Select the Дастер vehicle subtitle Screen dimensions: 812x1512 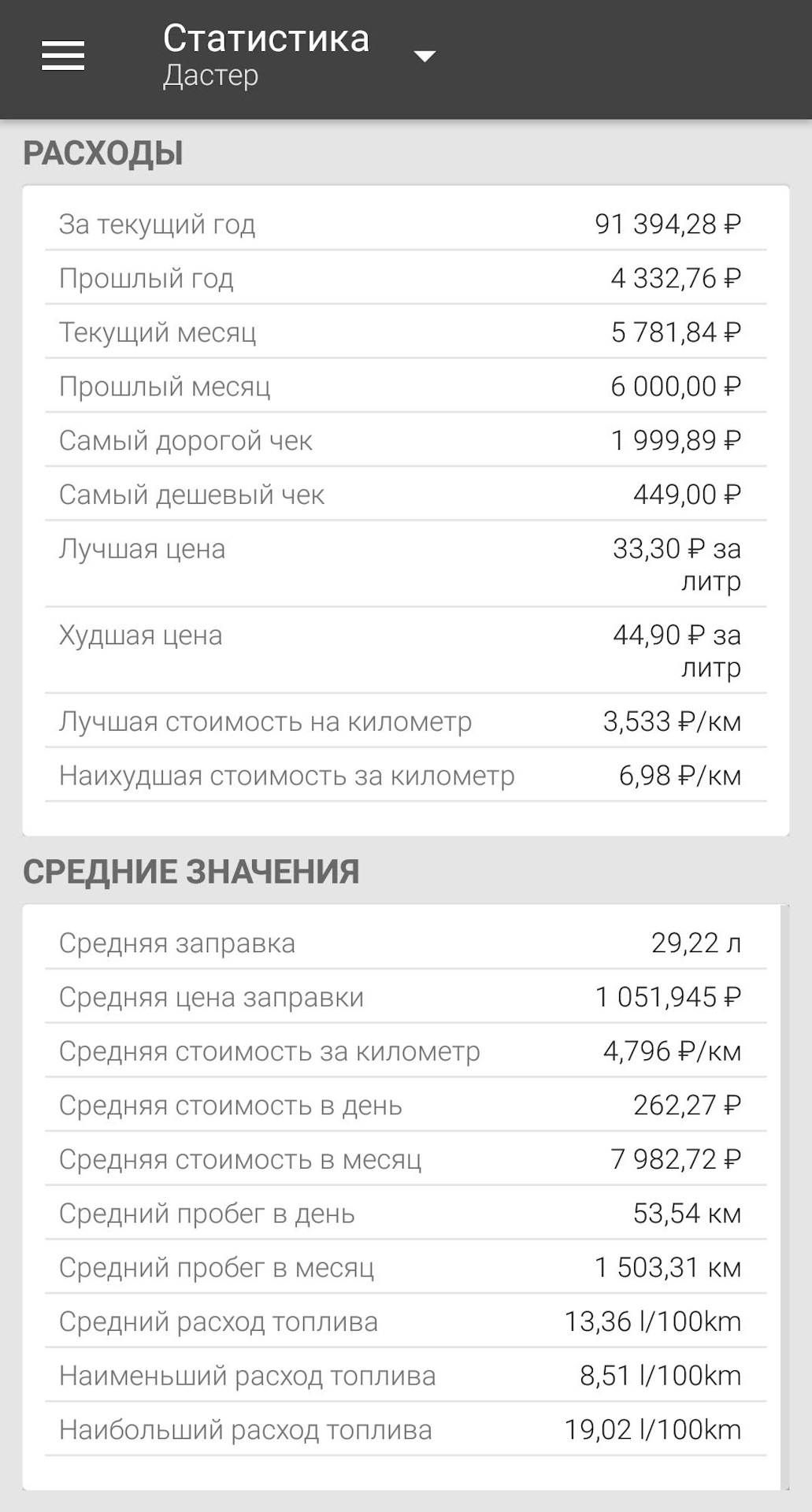[210, 76]
